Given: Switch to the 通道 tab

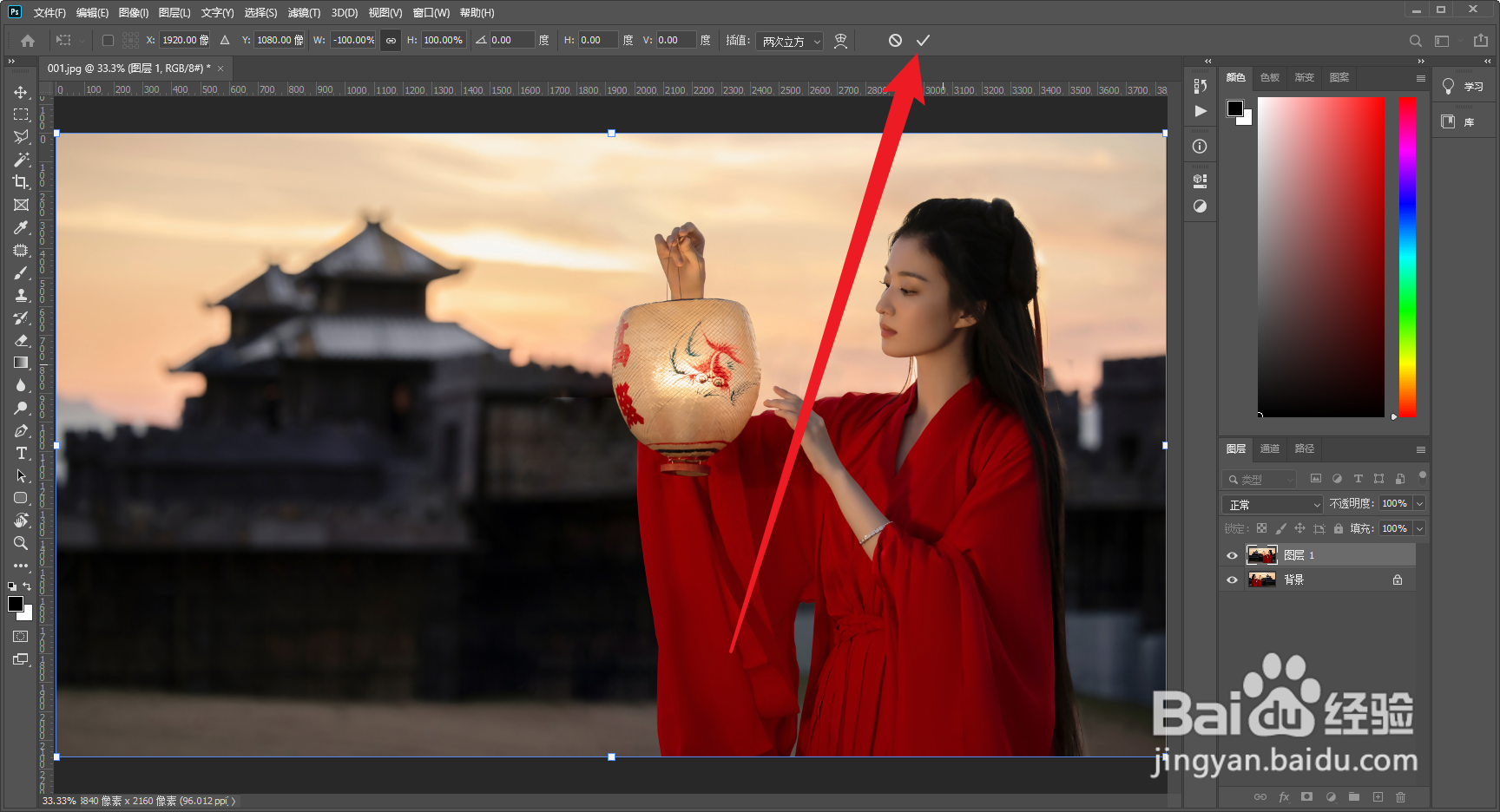Looking at the screenshot, I should [1269, 449].
